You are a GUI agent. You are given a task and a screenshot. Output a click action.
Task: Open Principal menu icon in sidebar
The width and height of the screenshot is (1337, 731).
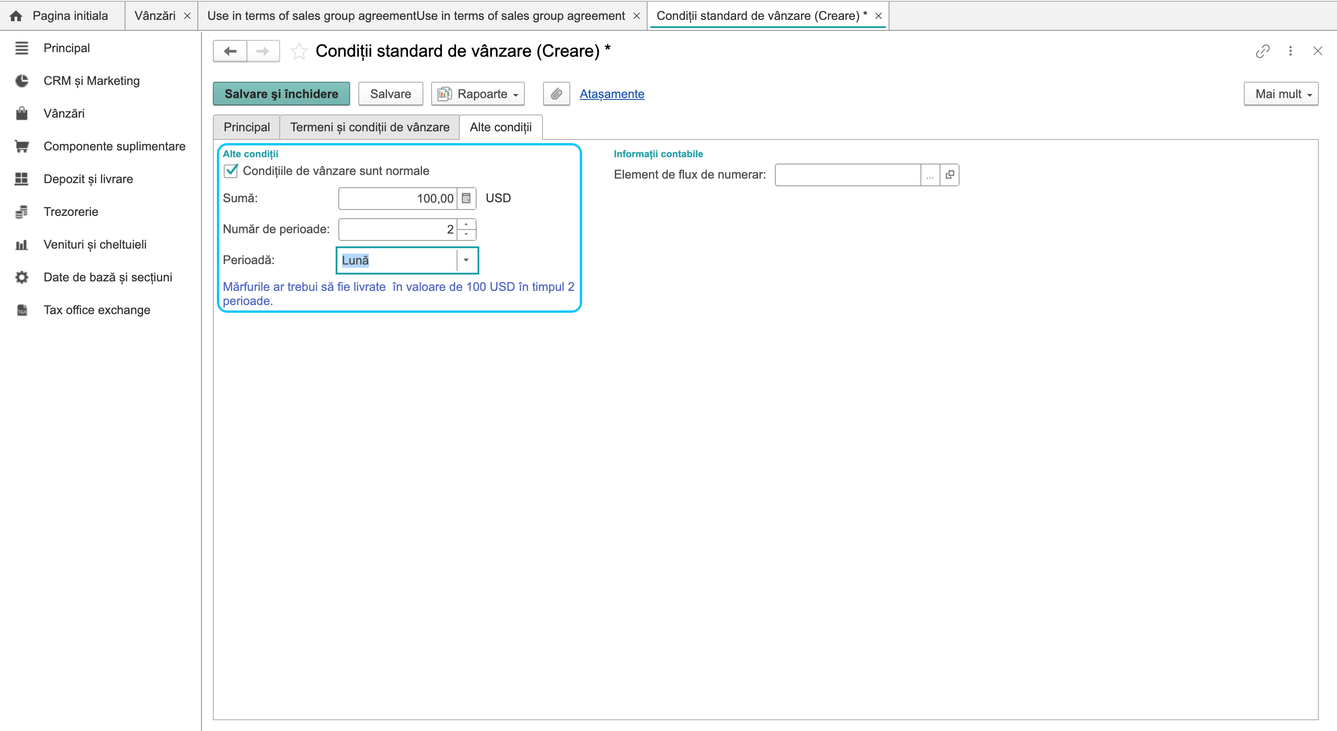click(x=22, y=48)
